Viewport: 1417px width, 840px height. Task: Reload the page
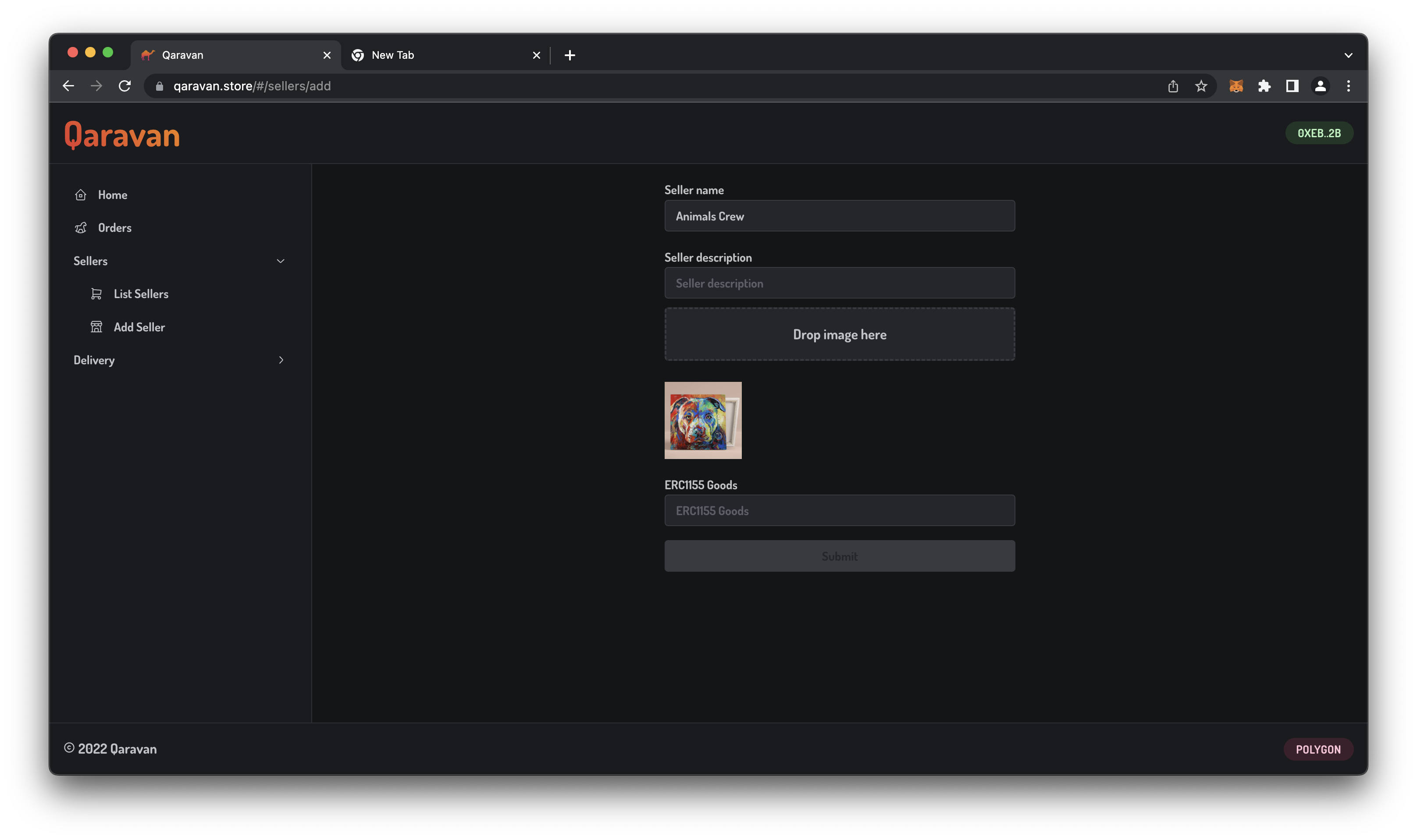click(125, 86)
